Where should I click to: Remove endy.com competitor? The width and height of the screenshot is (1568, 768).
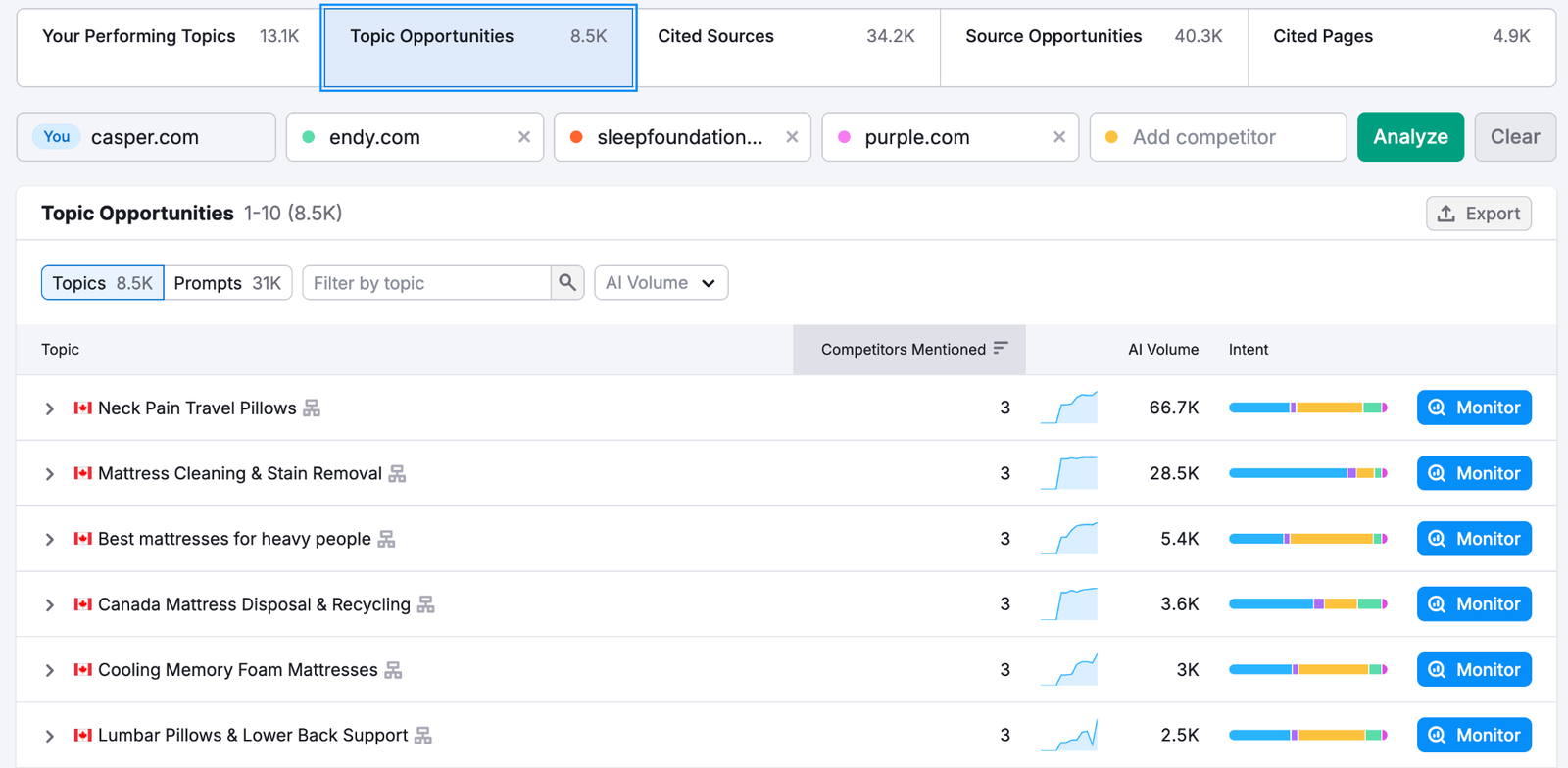coord(524,137)
